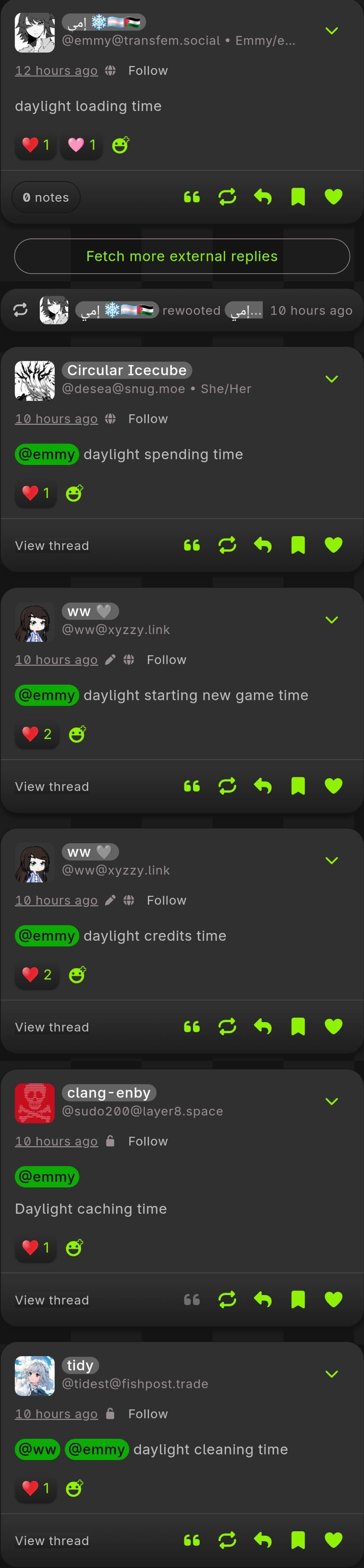Open the @emmy mention in daylight credits post
The height and width of the screenshot is (1568, 364).
coord(47,935)
